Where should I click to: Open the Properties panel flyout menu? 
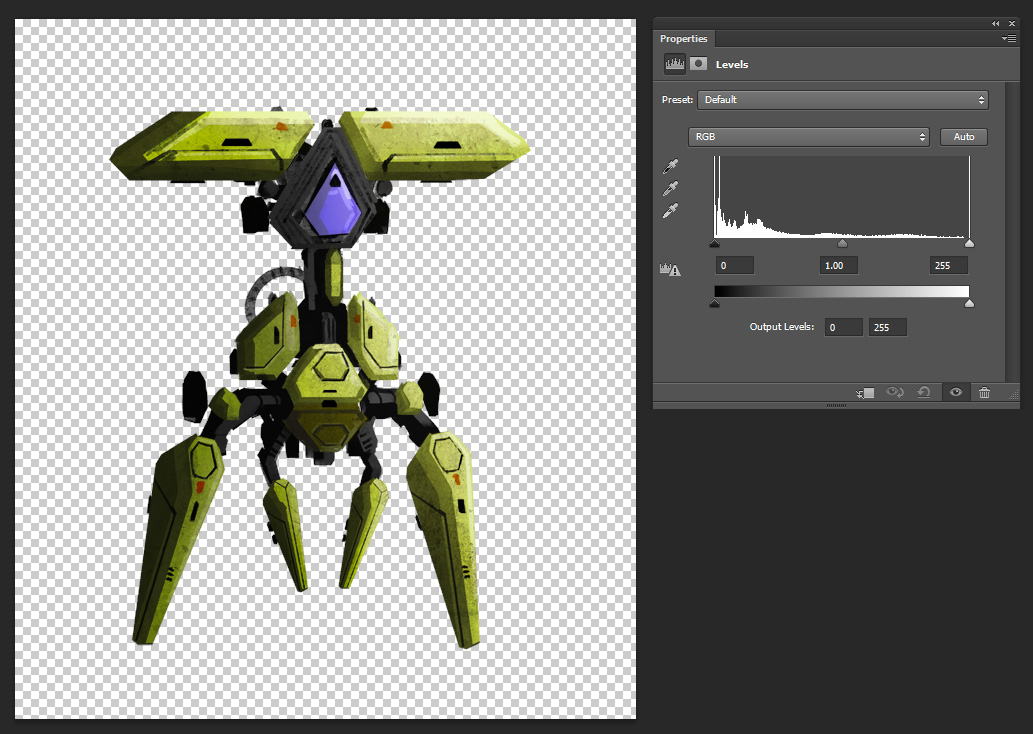[x=1009, y=38]
